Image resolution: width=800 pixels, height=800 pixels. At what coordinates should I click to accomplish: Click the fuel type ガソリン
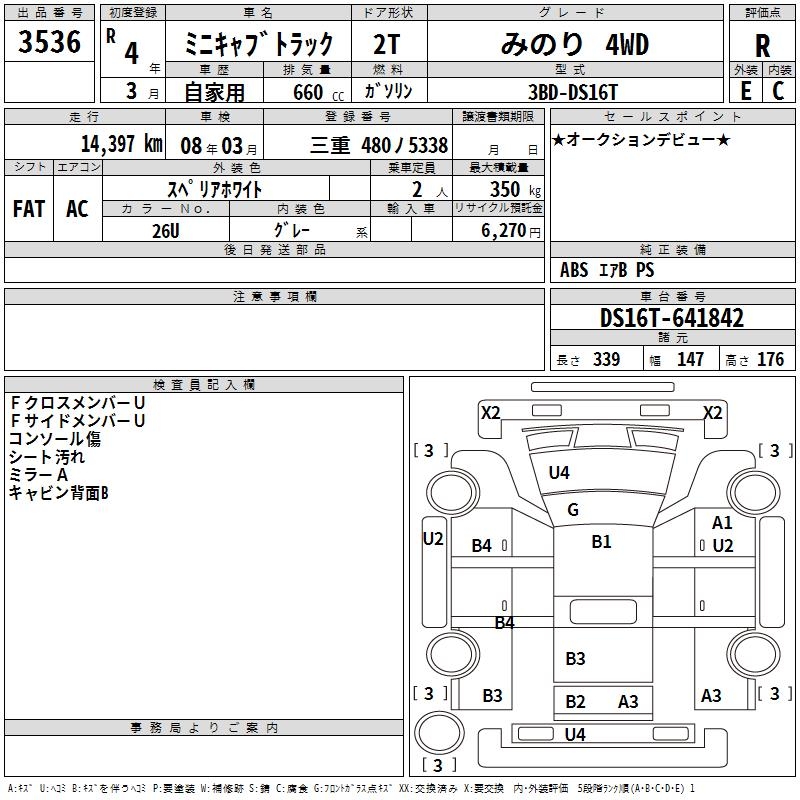pyautogui.click(x=388, y=91)
